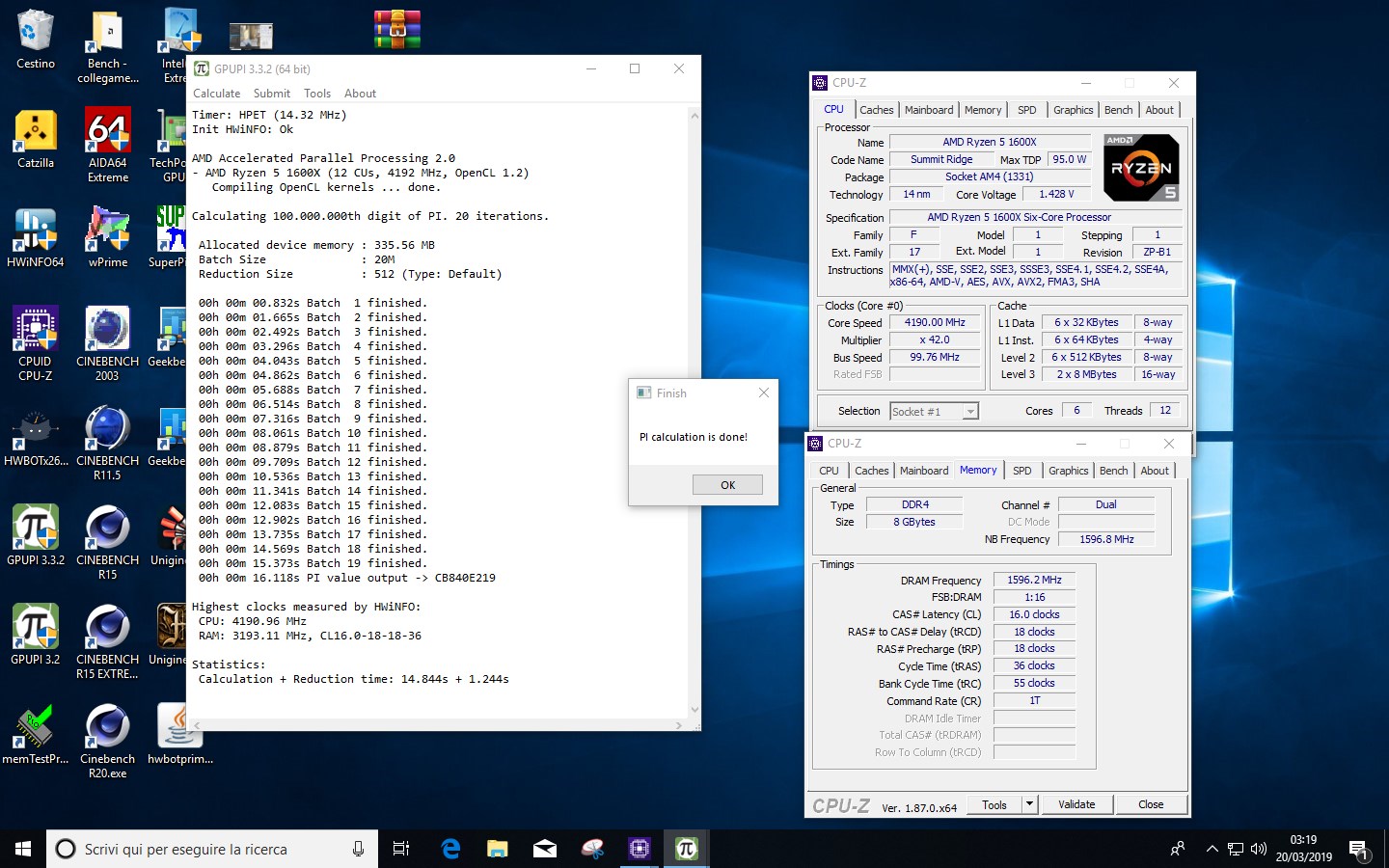Open GPUPI About menu
The width and height of the screenshot is (1389, 868).
(360, 94)
